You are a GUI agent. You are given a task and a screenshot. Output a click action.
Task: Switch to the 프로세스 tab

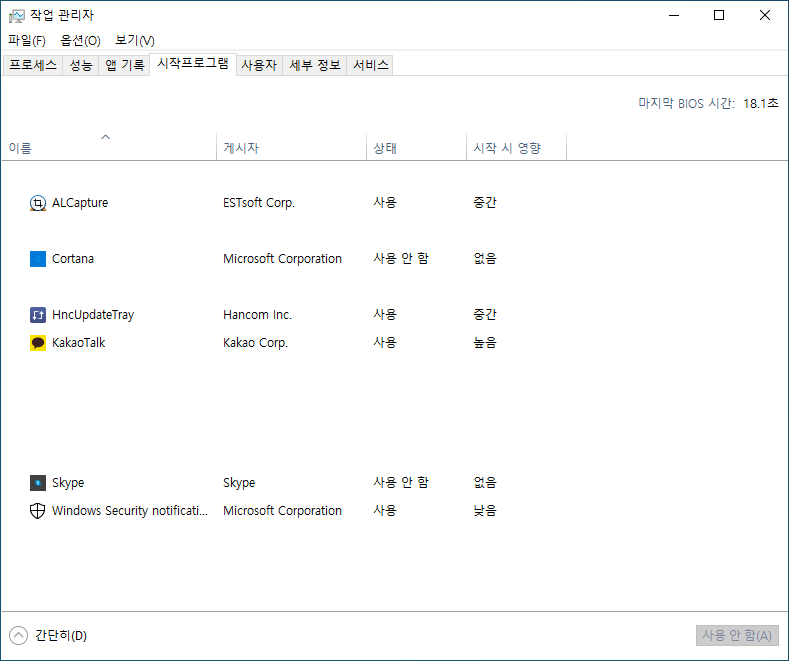33,65
